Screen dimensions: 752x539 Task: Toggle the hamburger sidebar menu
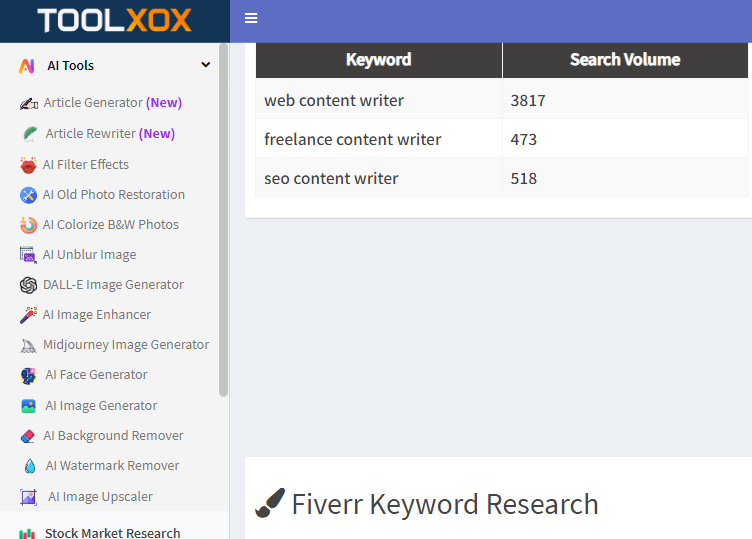click(251, 18)
